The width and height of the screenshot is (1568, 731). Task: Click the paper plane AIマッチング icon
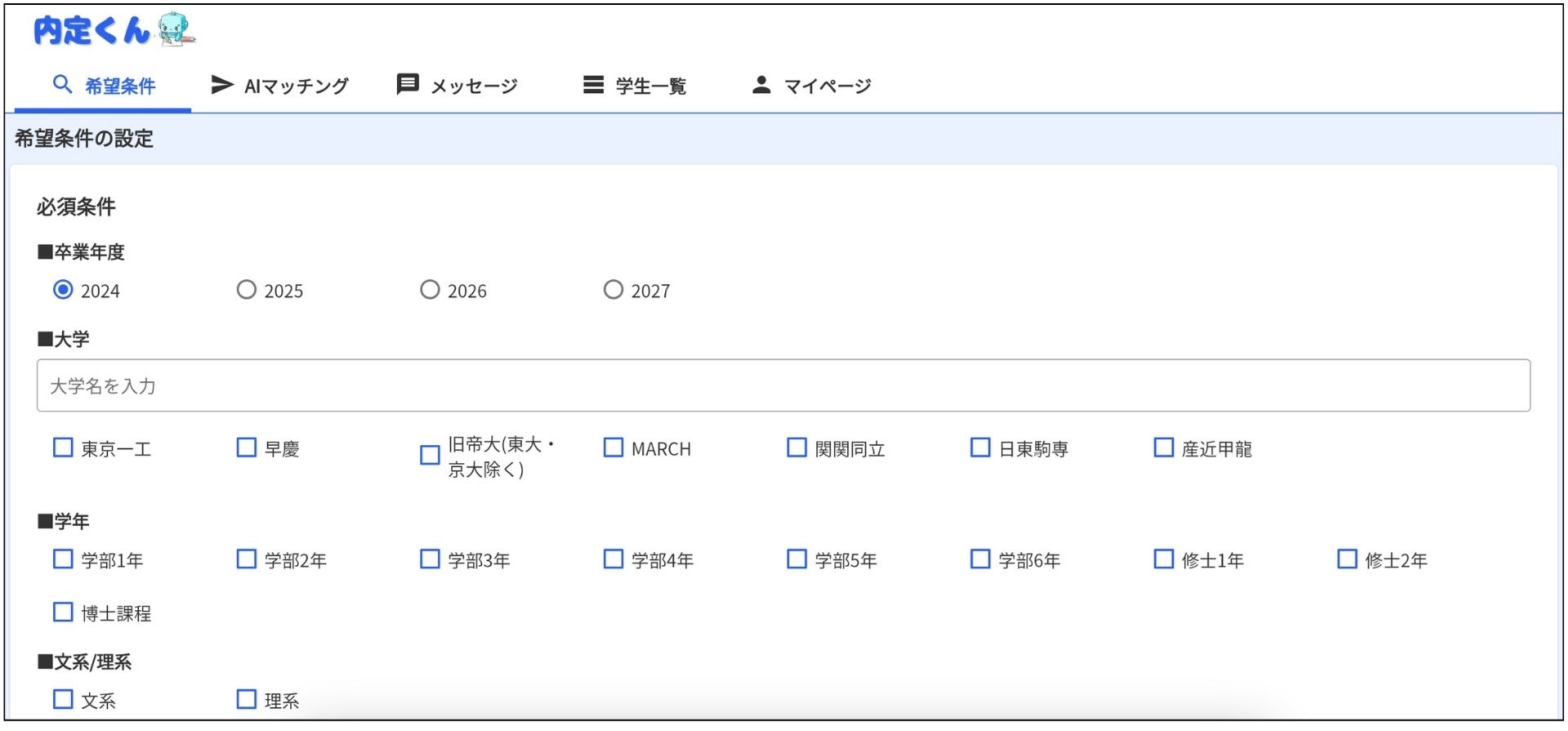[x=222, y=84]
